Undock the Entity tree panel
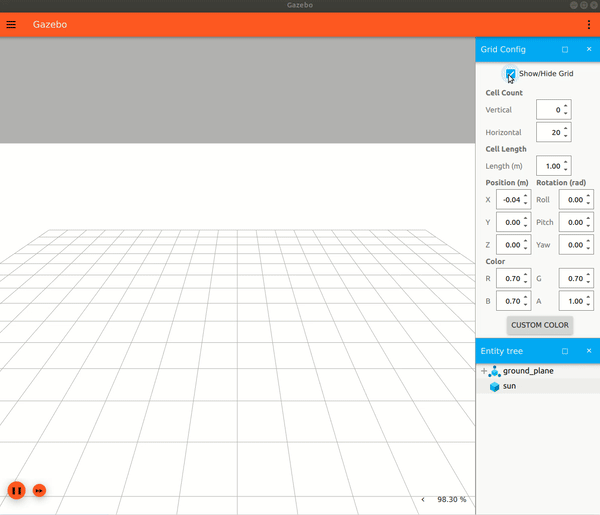 coord(565,351)
